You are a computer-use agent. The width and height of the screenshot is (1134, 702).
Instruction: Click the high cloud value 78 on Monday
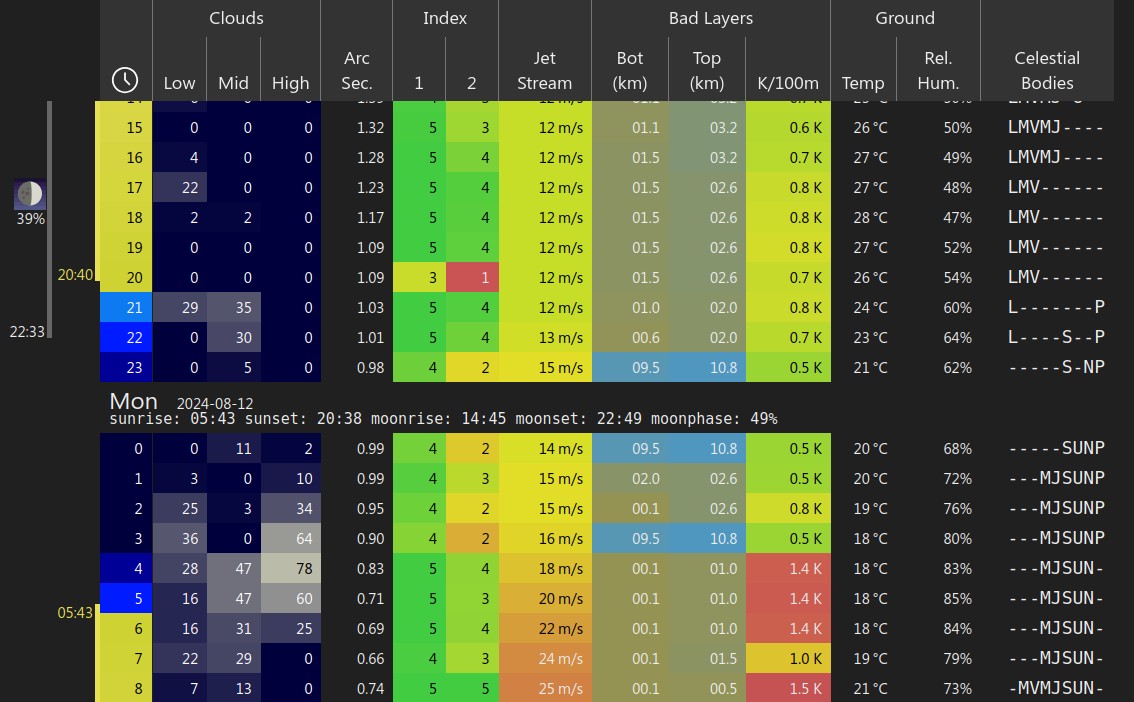[x=291, y=568]
